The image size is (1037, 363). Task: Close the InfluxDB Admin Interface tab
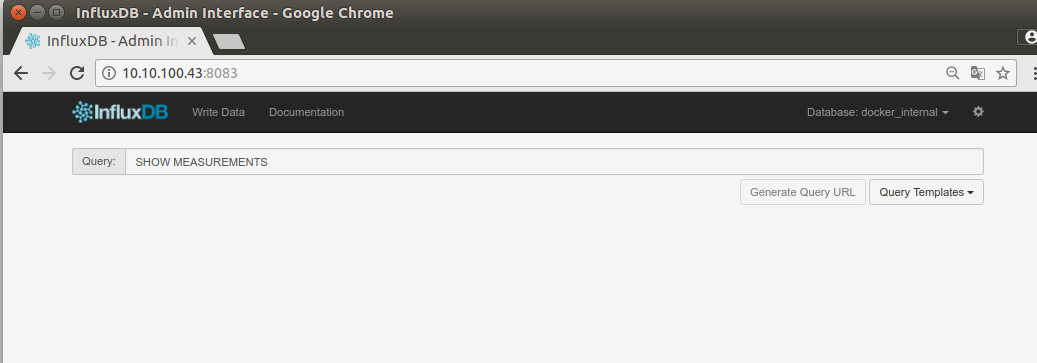click(x=192, y=41)
